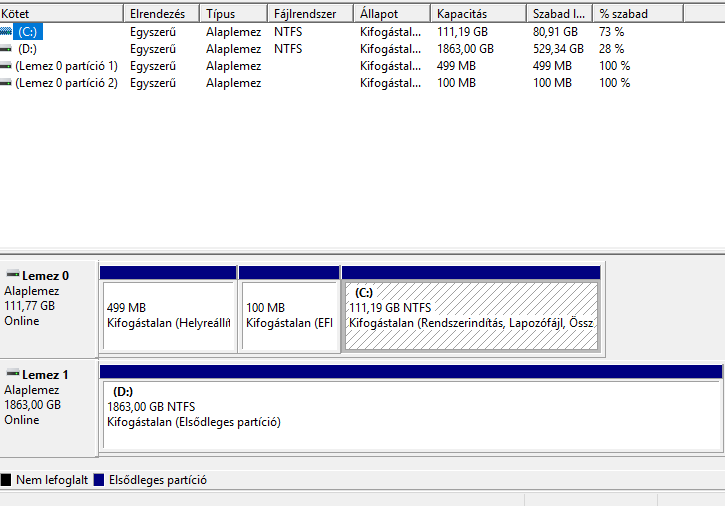Click the Lemez 0 partíció 2 drive icon
725x506 pixels.
point(6,83)
